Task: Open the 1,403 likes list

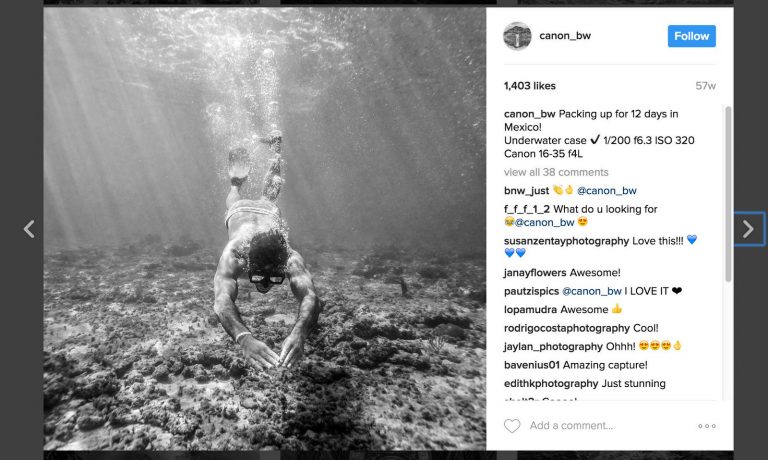Action: pos(530,86)
